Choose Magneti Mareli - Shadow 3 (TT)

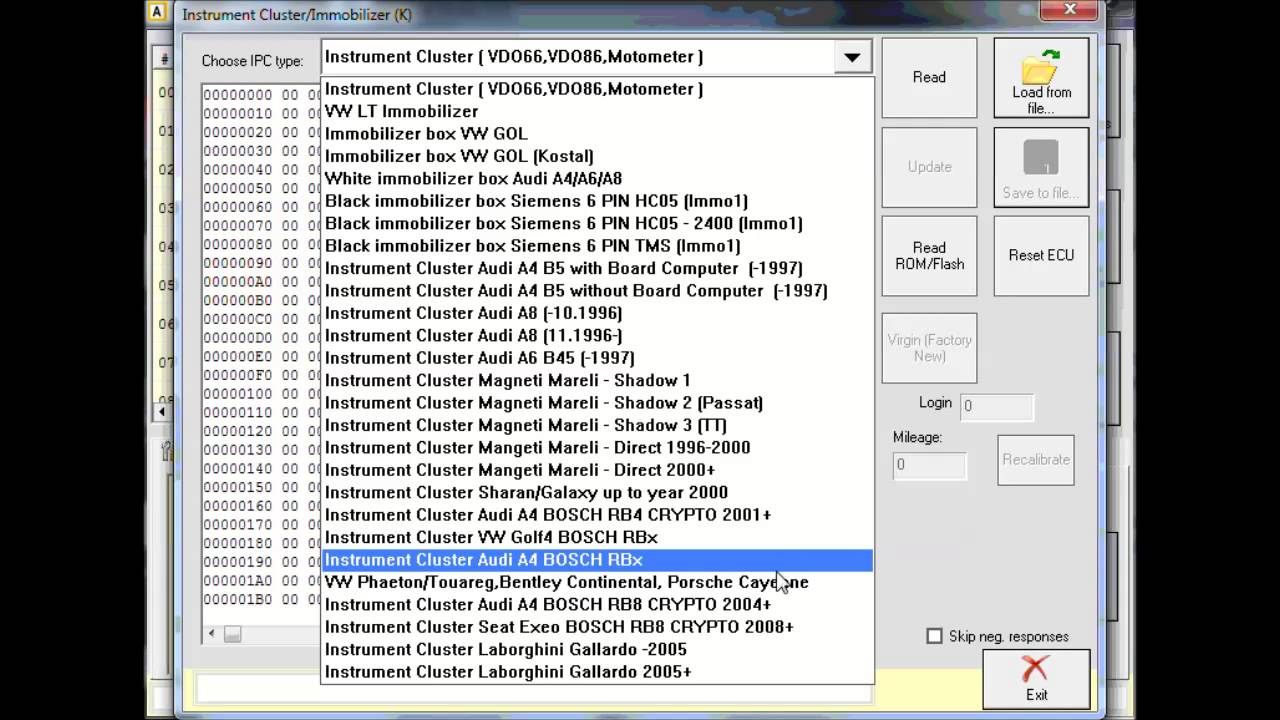597,425
